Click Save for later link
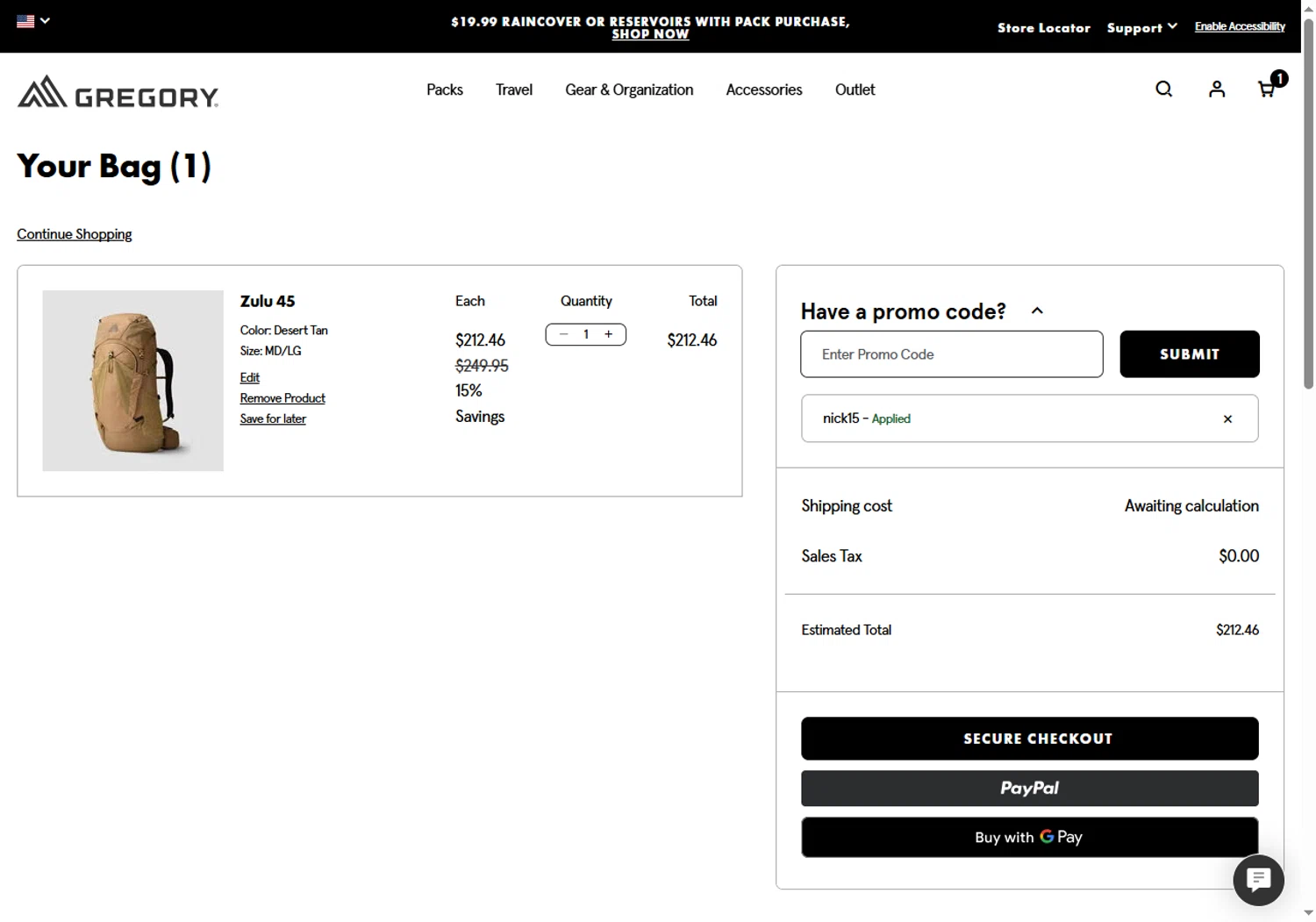The width and height of the screenshot is (1316, 922). click(273, 419)
